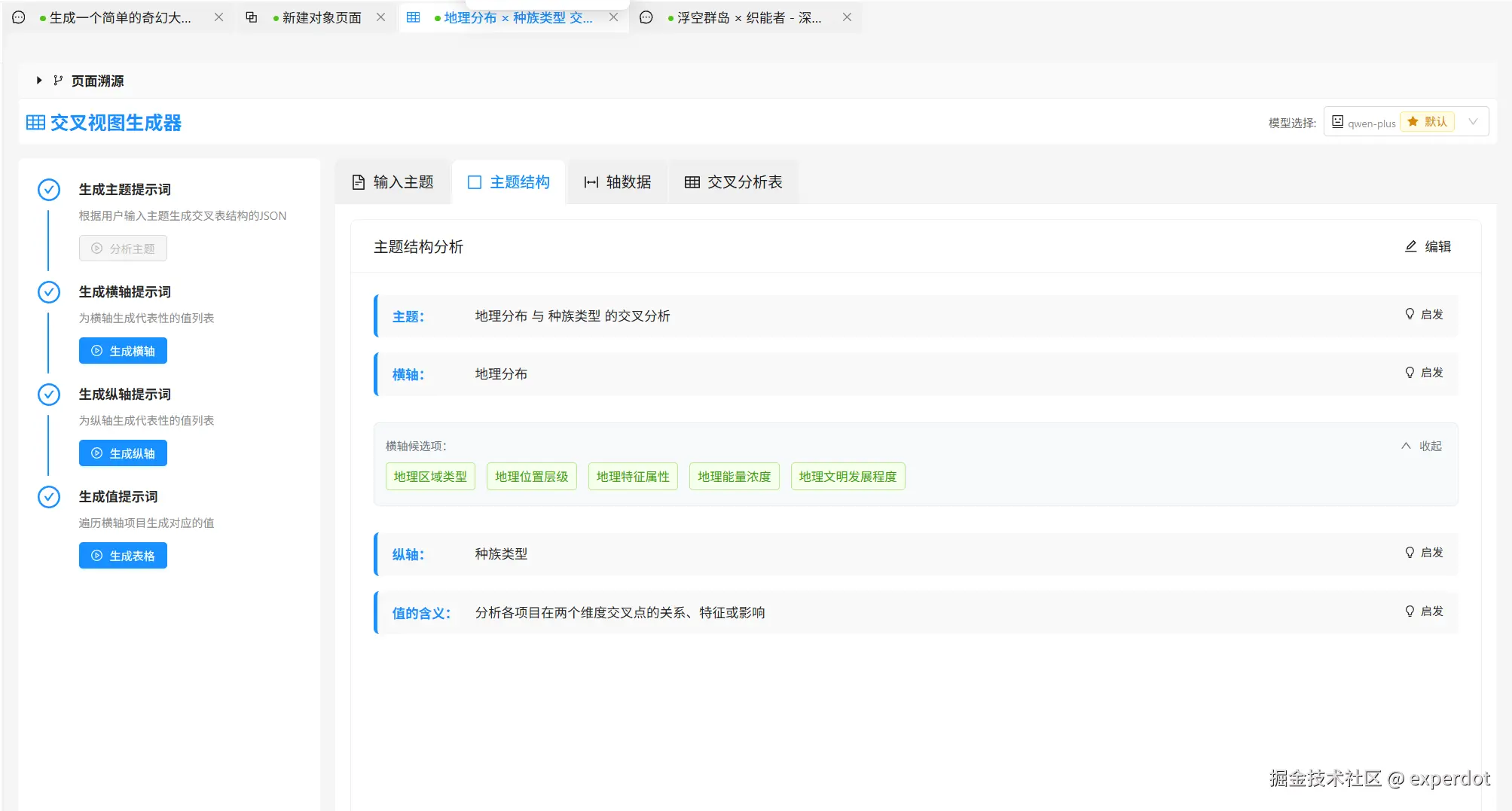Click the lightbulb 启发 icon beside 纵轴
Image resolution: width=1512 pixels, height=811 pixels.
point(1410,552)
